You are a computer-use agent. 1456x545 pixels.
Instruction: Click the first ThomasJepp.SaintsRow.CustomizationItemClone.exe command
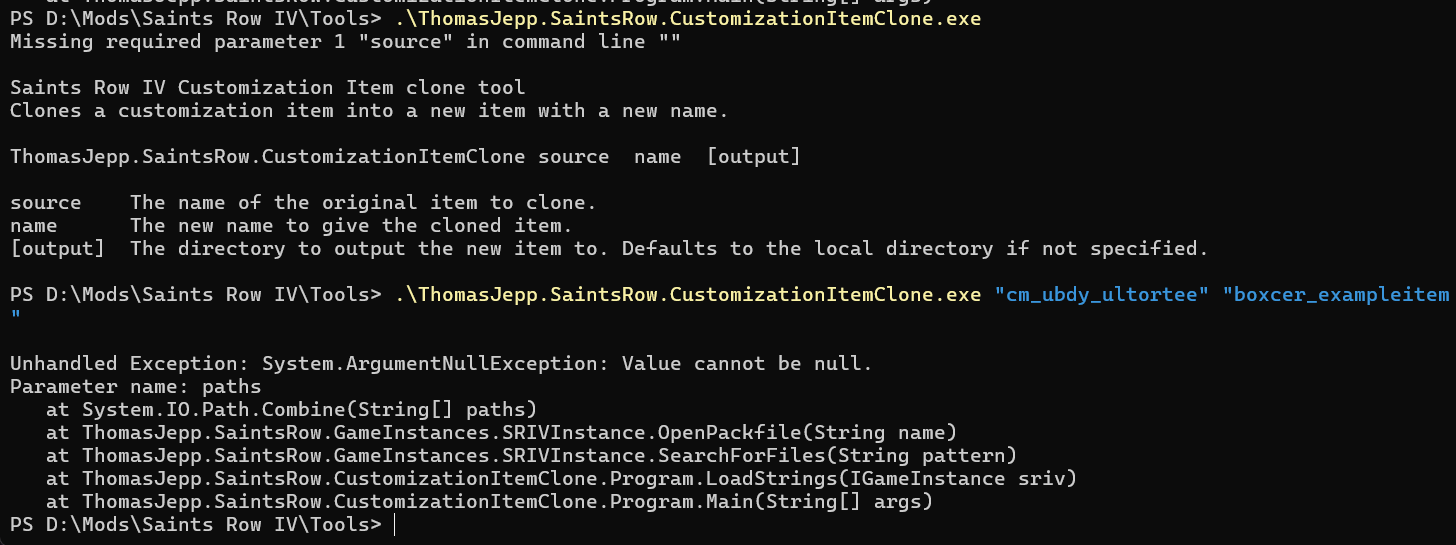[688, 19]
